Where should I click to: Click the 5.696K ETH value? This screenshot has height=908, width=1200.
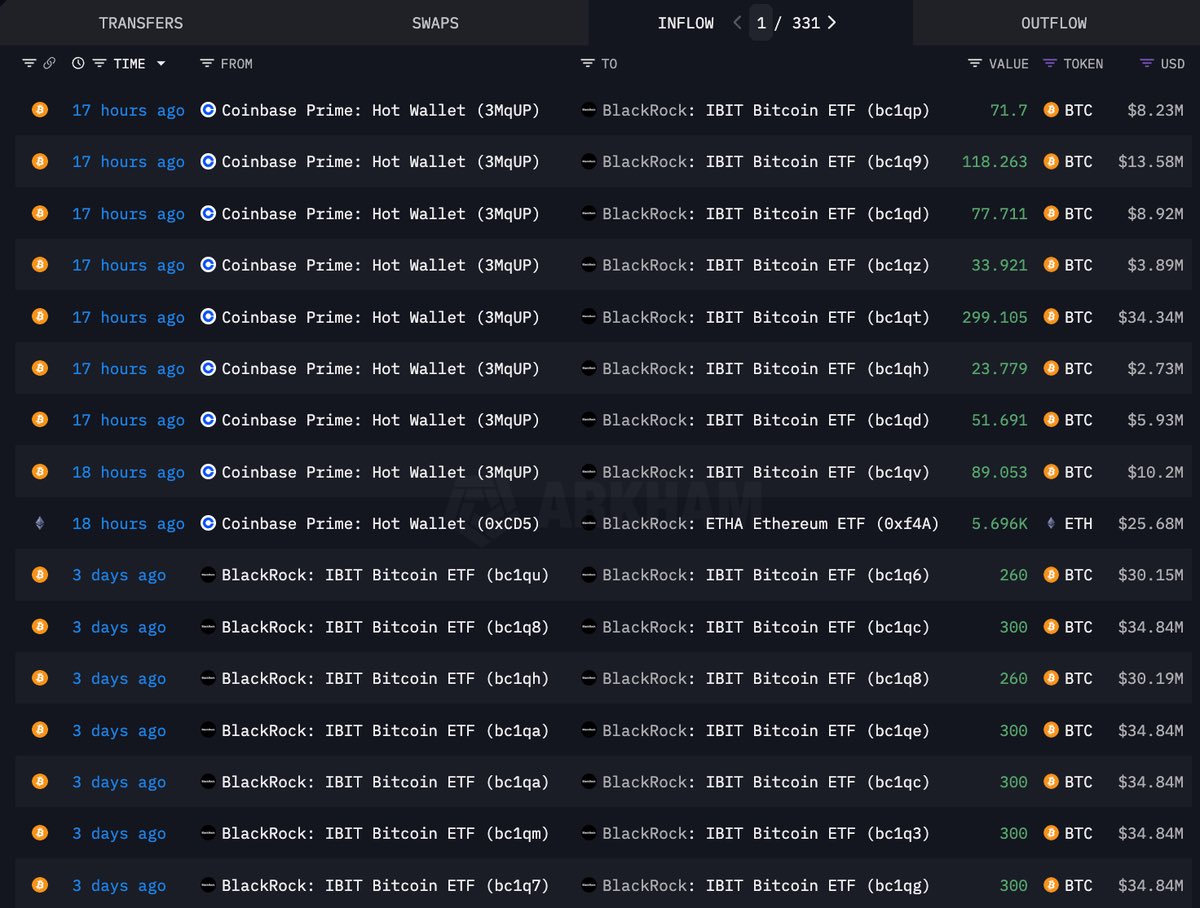[999, 523]
